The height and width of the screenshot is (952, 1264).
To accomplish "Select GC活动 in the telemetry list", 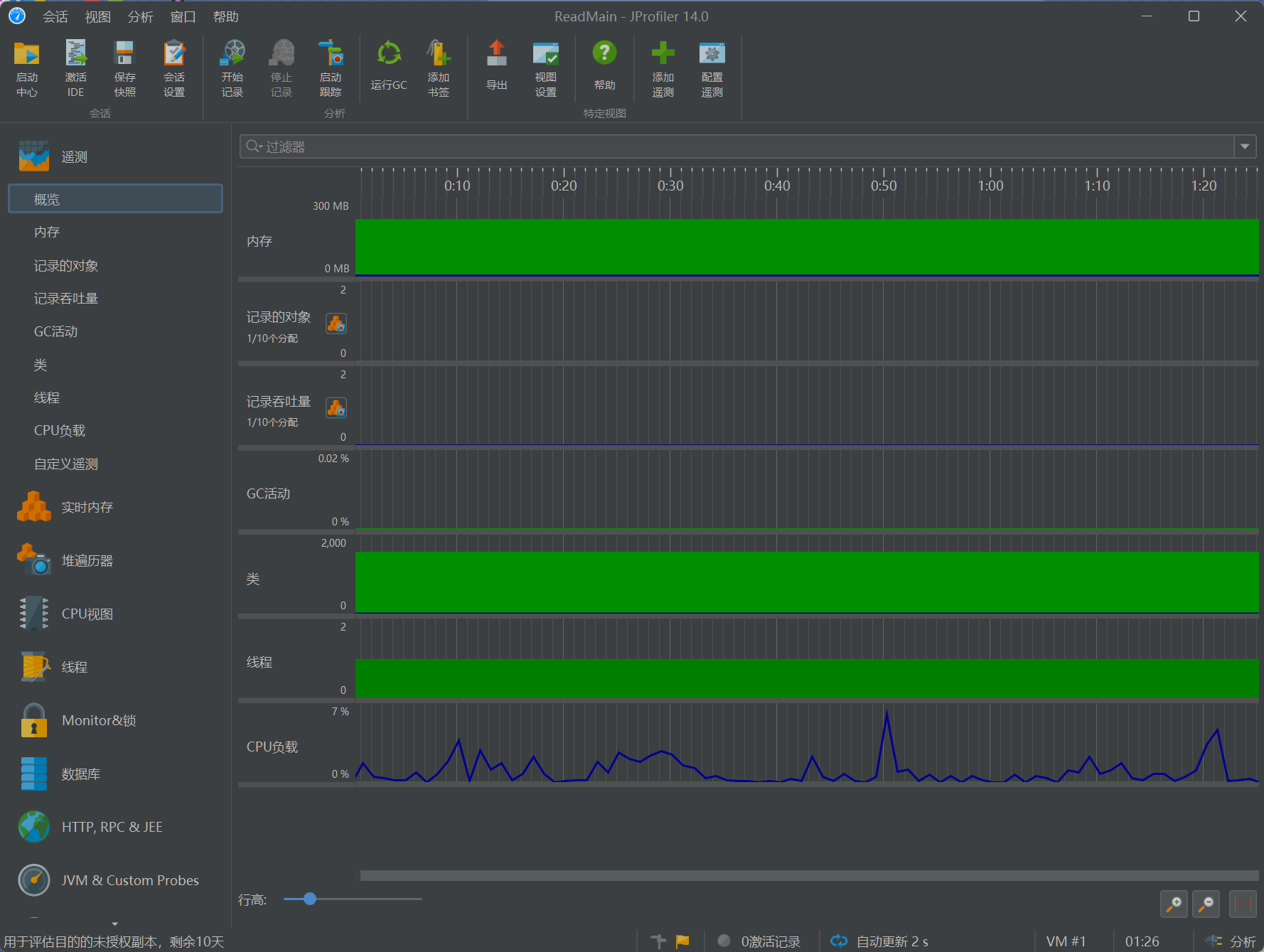I will (56, 331).
